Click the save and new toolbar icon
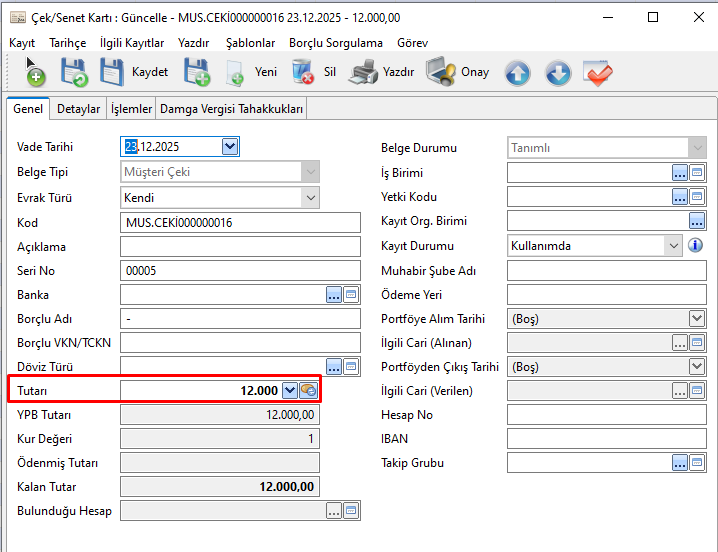The width and height of the screenshot is (718, 552). coord(196,72)
